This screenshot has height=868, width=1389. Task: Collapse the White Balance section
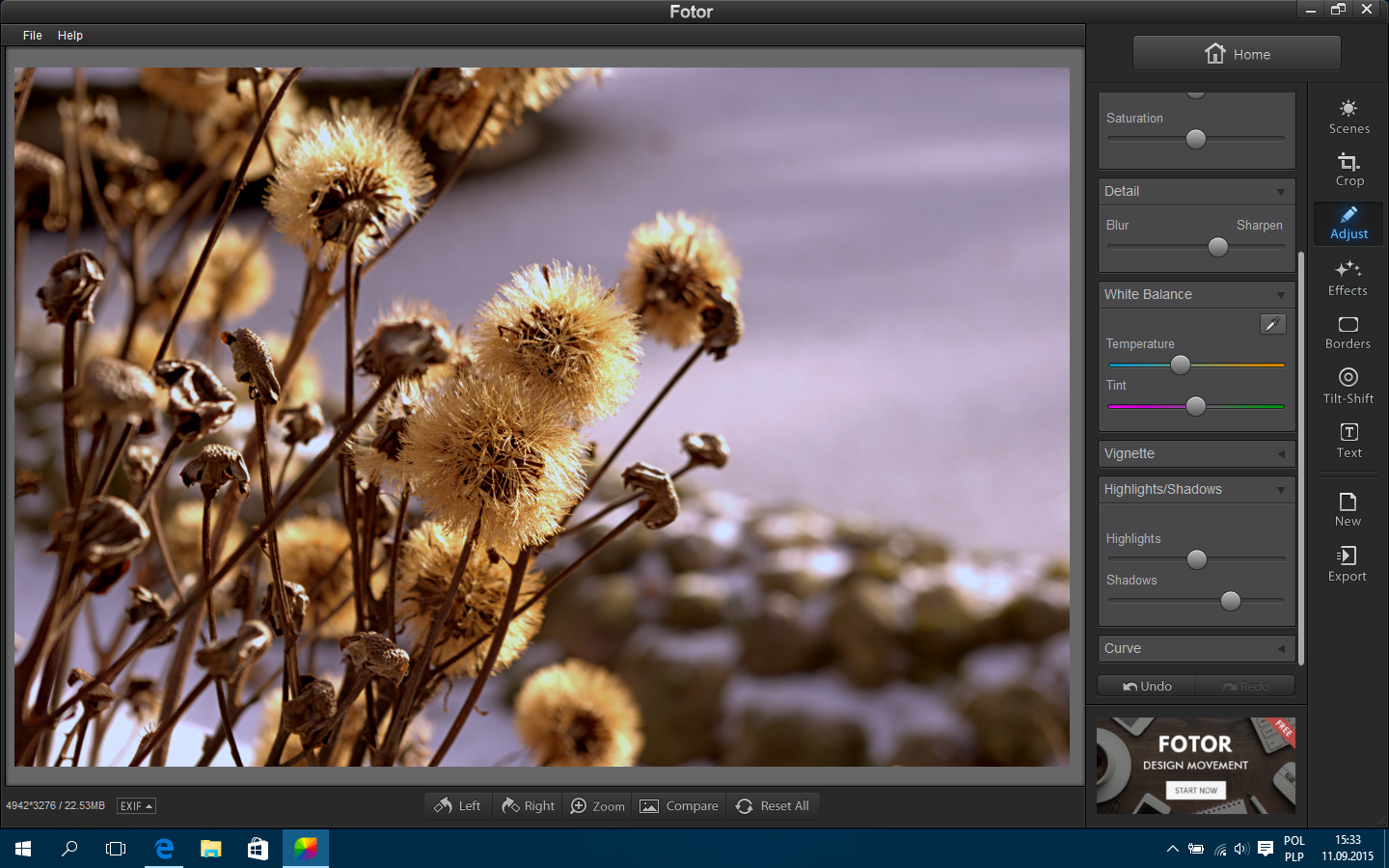(x=1196, y=294)
